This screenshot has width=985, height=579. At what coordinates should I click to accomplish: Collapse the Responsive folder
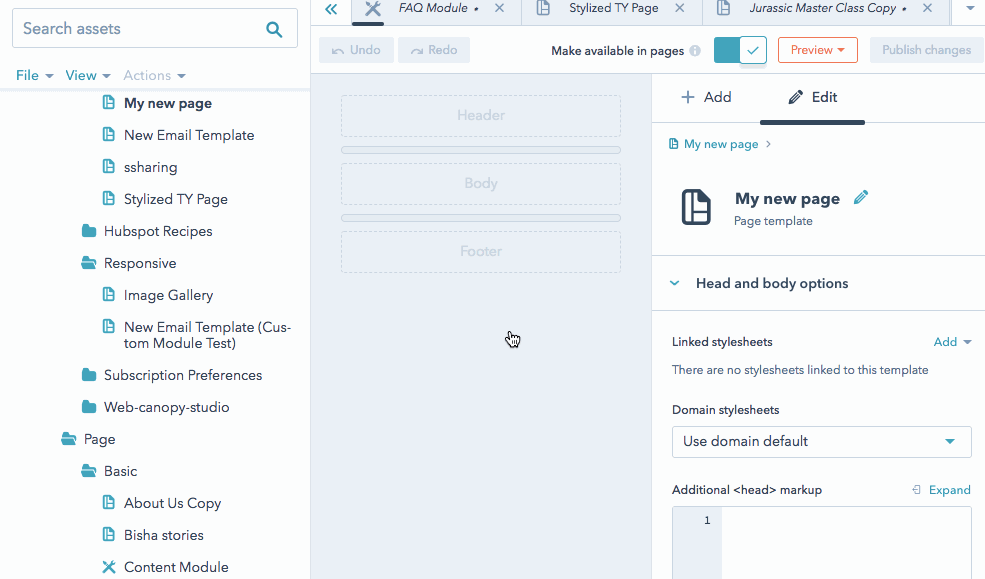click(x=140, y=263)
